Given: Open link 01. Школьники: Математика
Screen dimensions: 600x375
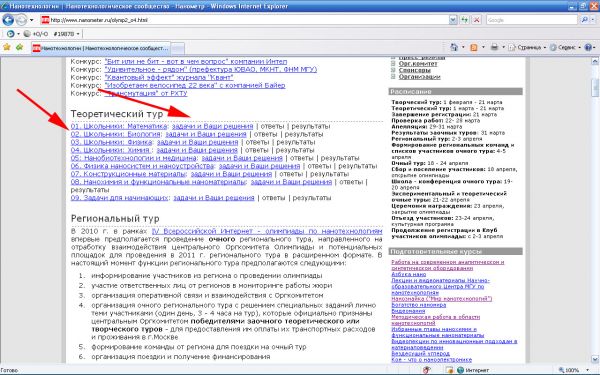Looking at the screenshot, I should tap(119, 126).
